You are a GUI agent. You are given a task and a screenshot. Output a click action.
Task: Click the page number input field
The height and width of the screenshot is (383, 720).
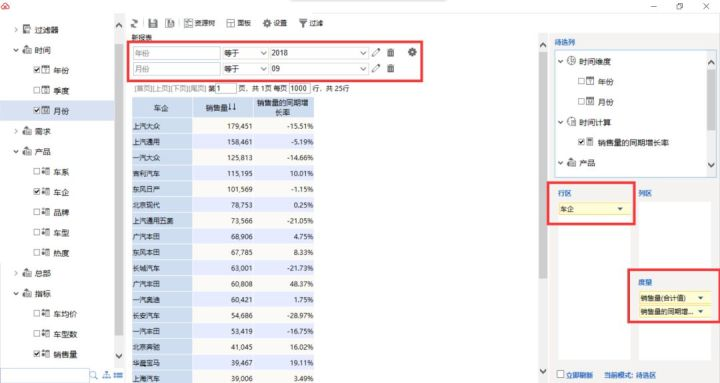click(x=226, y=88)
